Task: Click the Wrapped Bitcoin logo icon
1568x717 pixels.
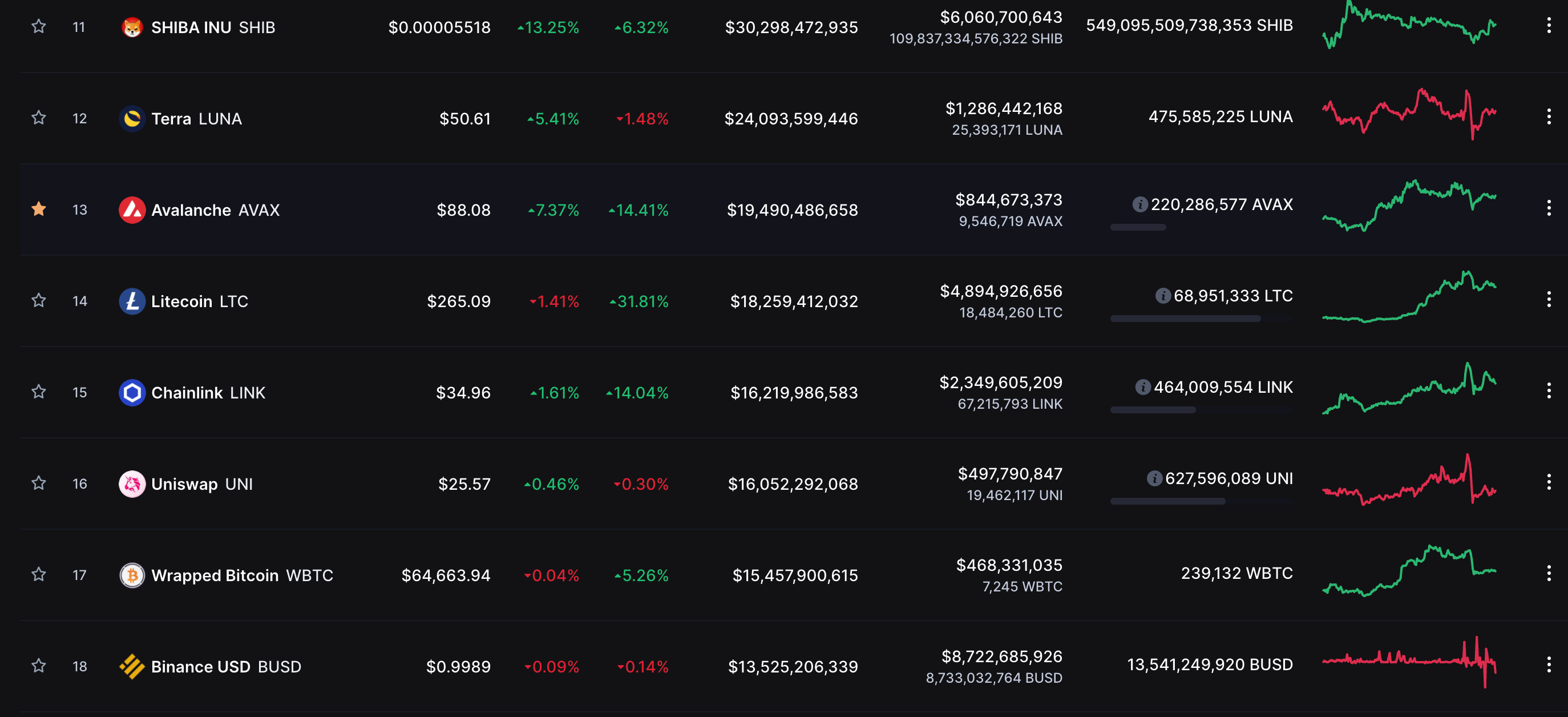Action: pos(131,575)
